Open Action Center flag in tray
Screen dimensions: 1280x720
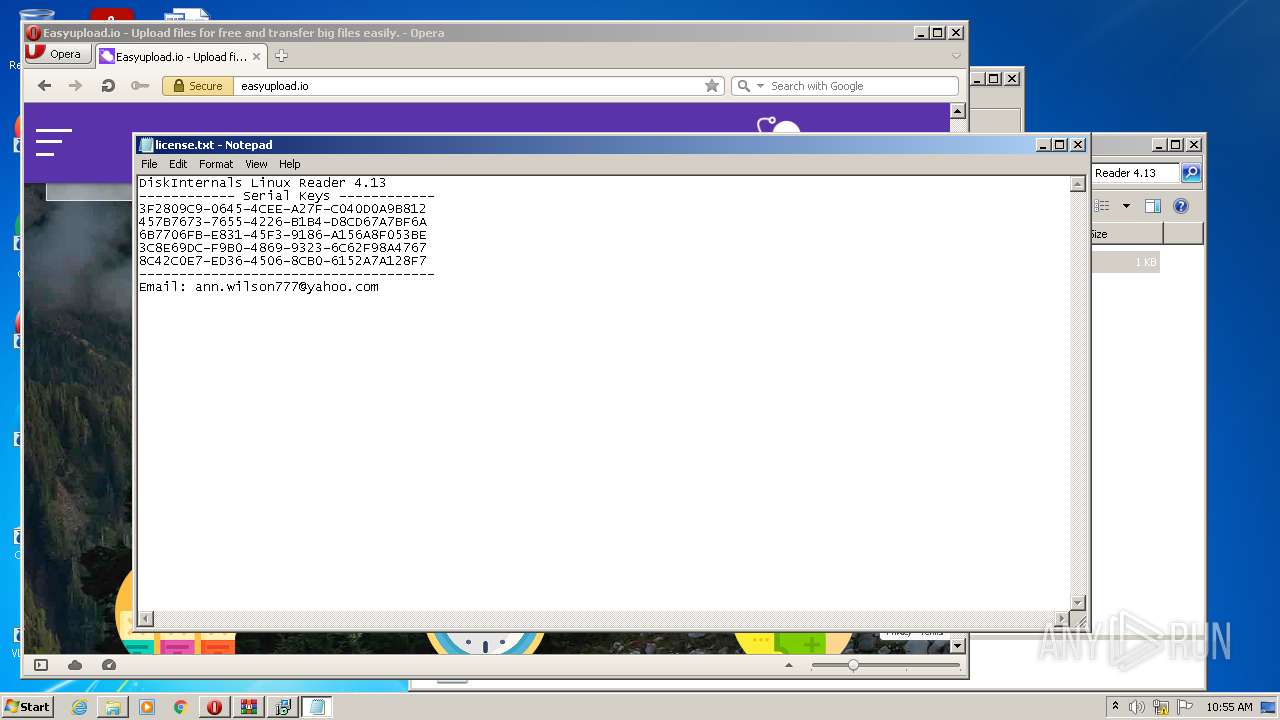coord(1185,707)
